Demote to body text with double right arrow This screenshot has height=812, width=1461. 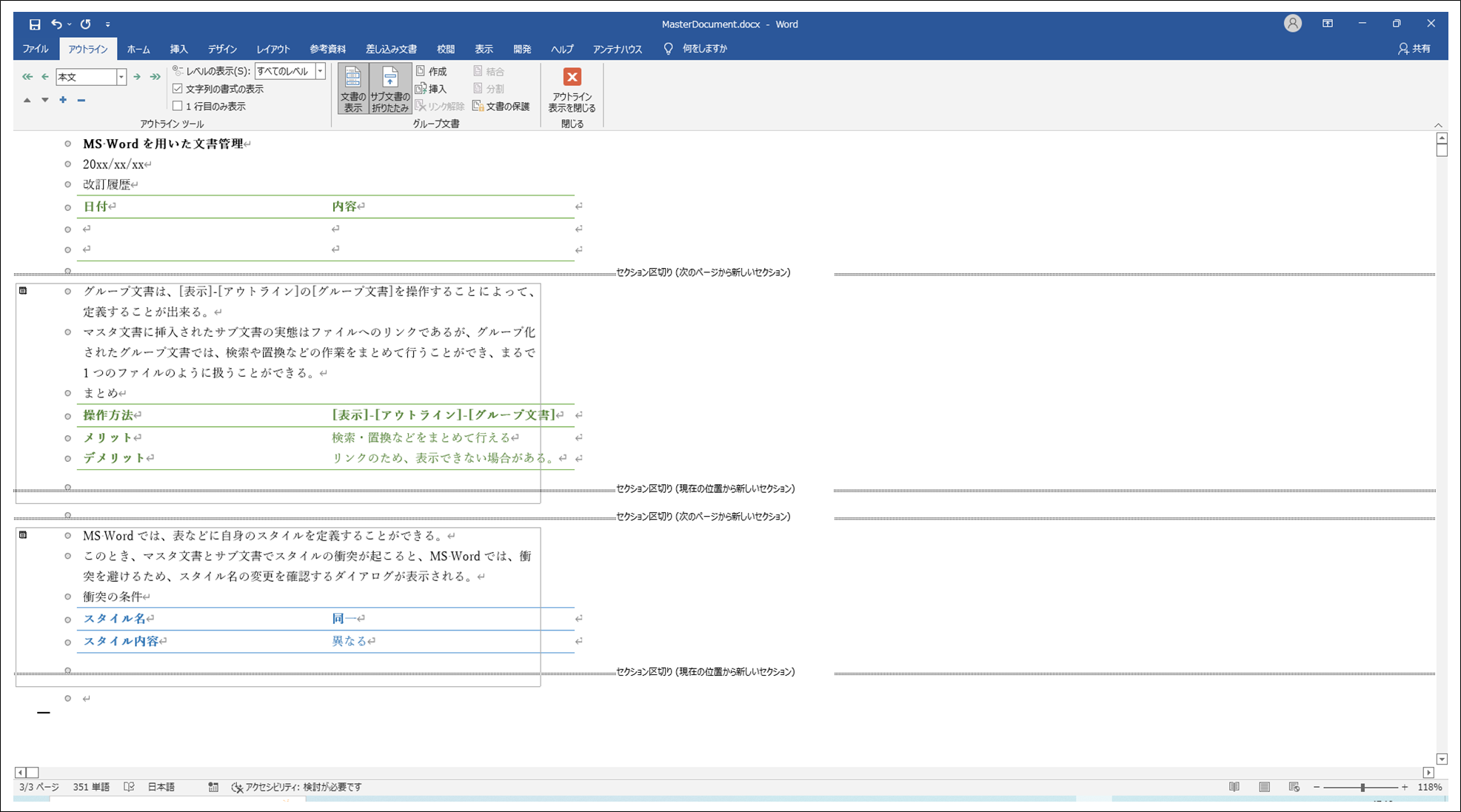[155, 77]
